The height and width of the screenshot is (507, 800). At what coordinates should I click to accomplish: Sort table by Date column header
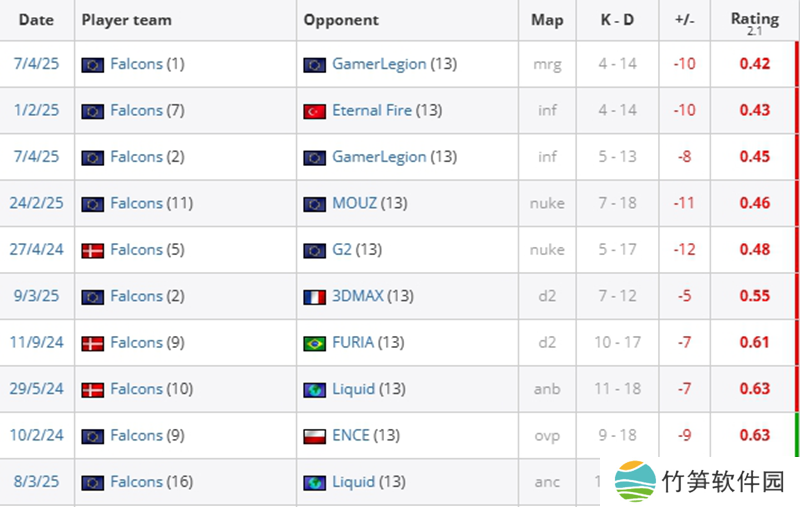click(36, 20)
